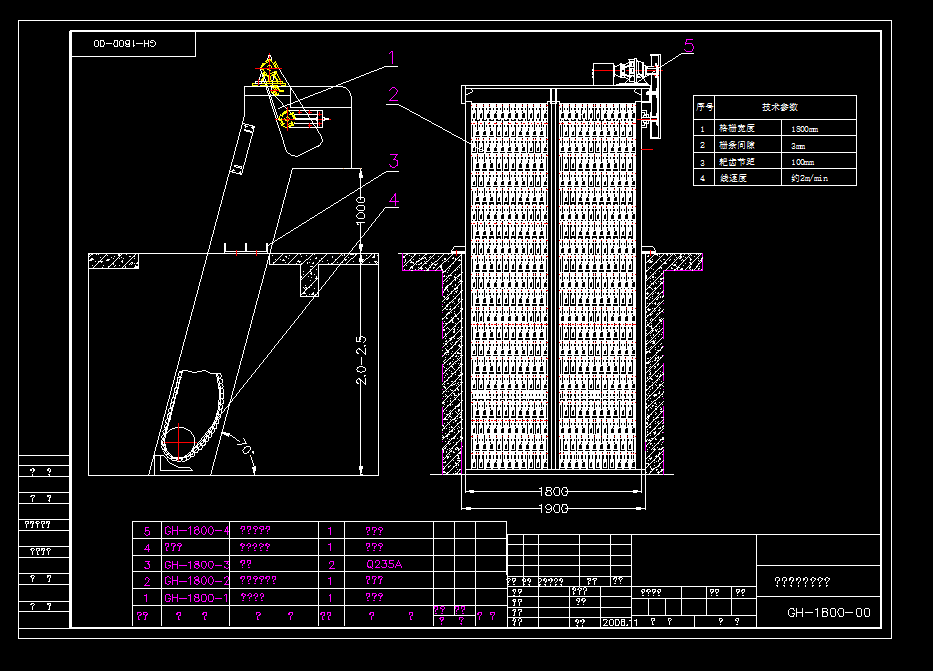Click the 100mm value cell
The image size is (933, 671).
point(803,162)
